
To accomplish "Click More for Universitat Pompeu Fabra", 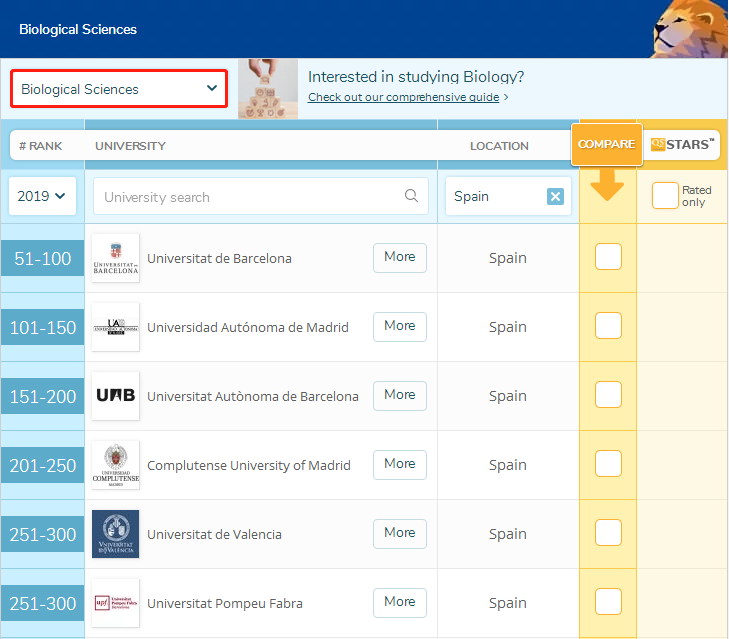I will (400, 602).
